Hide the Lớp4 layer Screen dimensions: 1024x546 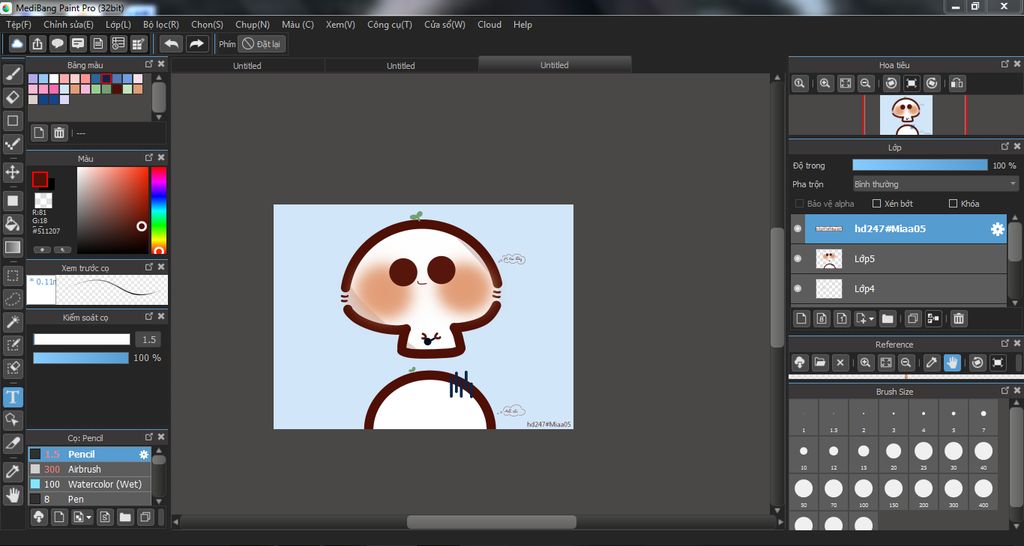[797, 289]
